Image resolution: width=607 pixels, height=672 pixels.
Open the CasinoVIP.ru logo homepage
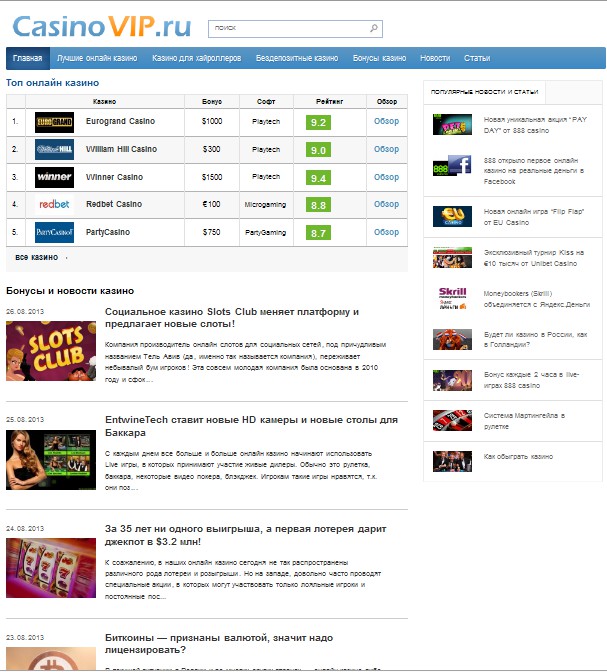coord(102,27)
